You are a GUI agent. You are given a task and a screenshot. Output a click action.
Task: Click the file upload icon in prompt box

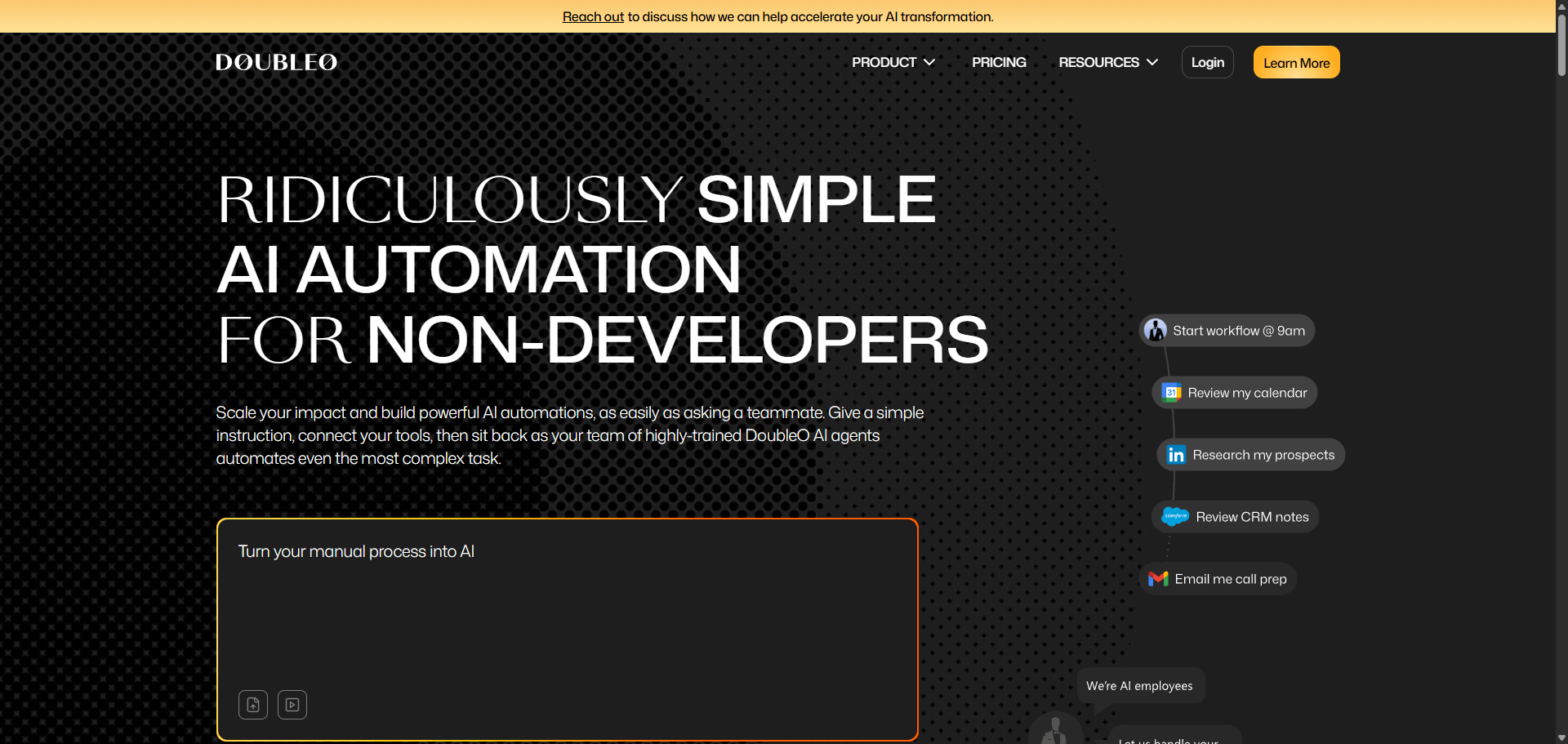pos(253,705)
